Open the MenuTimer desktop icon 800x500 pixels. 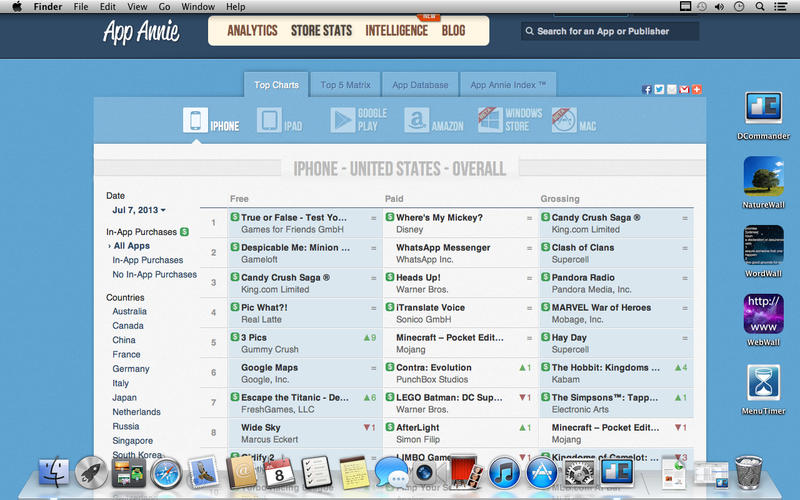point(763,383)
